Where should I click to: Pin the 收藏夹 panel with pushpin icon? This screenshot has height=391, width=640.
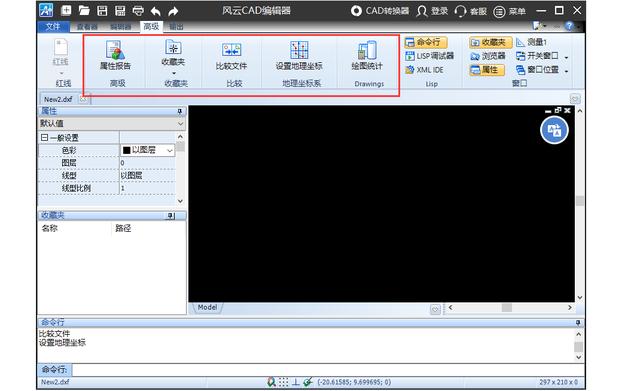171,215
